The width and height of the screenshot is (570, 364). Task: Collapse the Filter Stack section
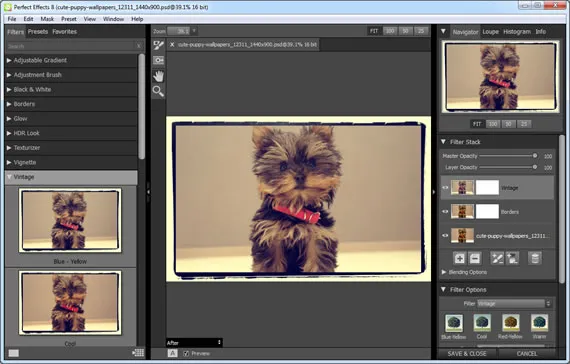coord(443,141)
